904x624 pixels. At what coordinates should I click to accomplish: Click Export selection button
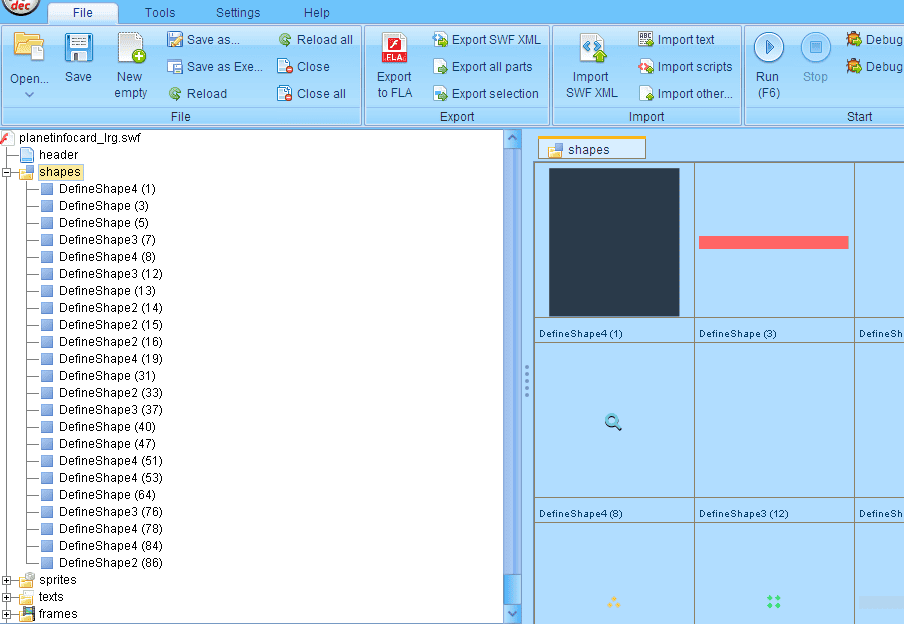[x=485, y=94]
